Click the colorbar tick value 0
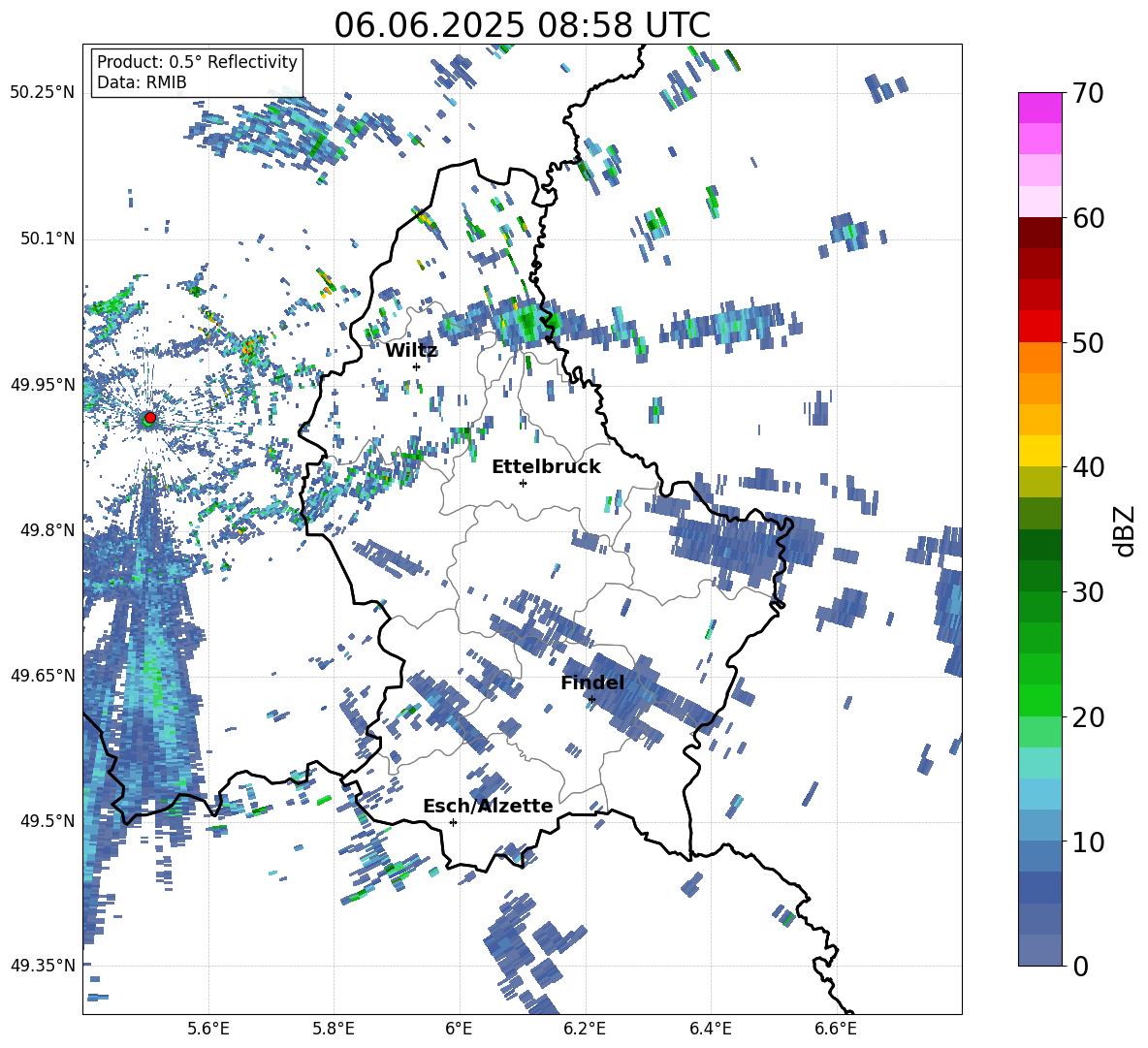This screenshot has height=1048, width=1148. tap(1080, 966)
